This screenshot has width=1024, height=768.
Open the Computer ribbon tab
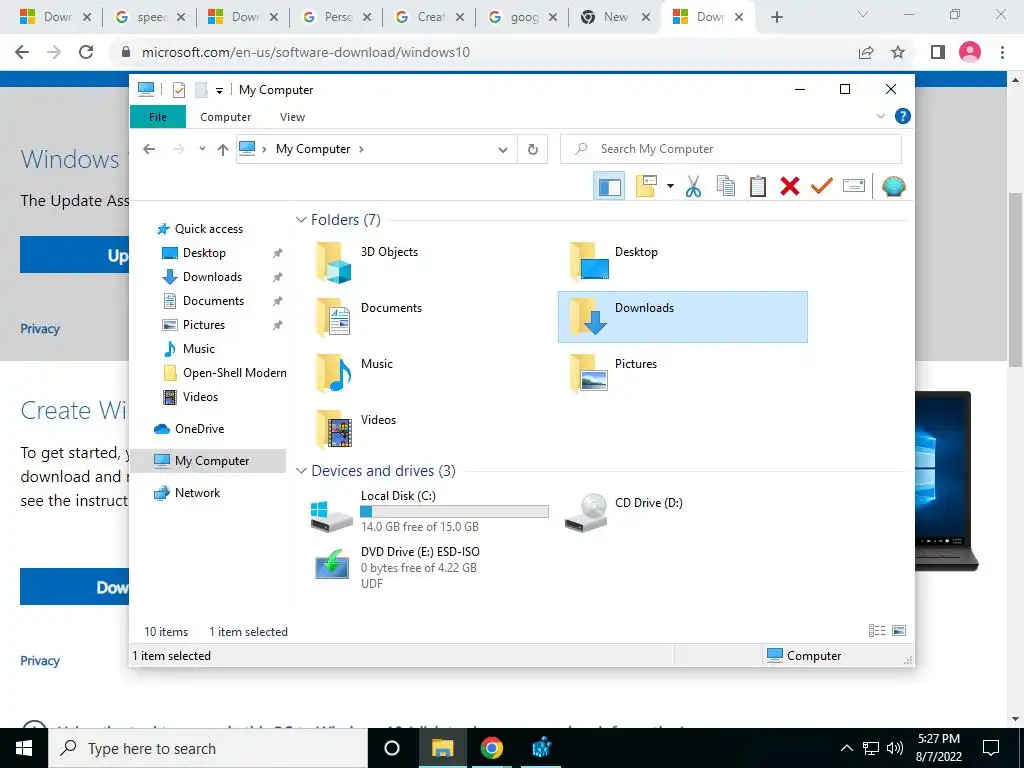pyautogui.click(x=225, y=117)
